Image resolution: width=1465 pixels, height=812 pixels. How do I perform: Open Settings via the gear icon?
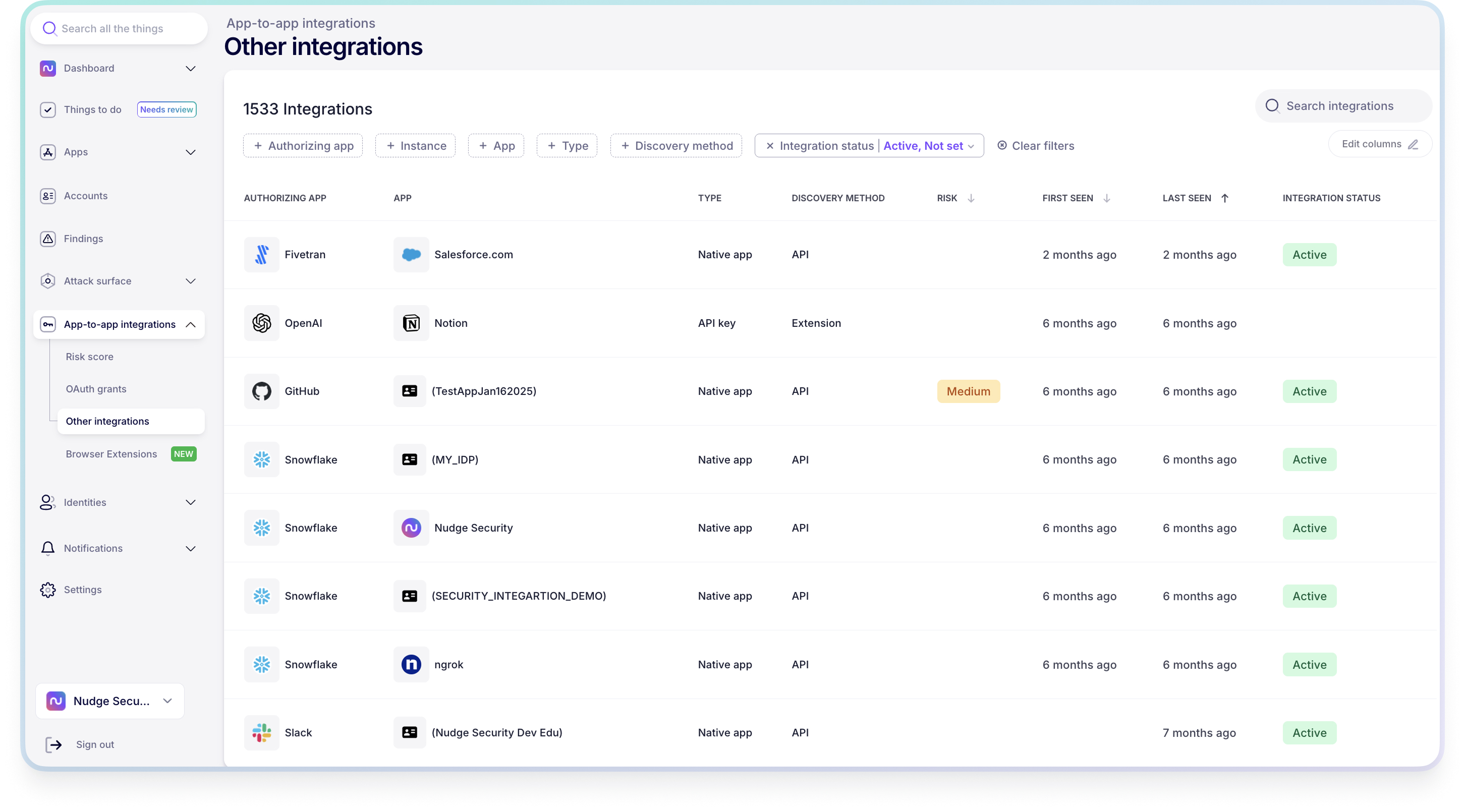click(x=48, y=590)
